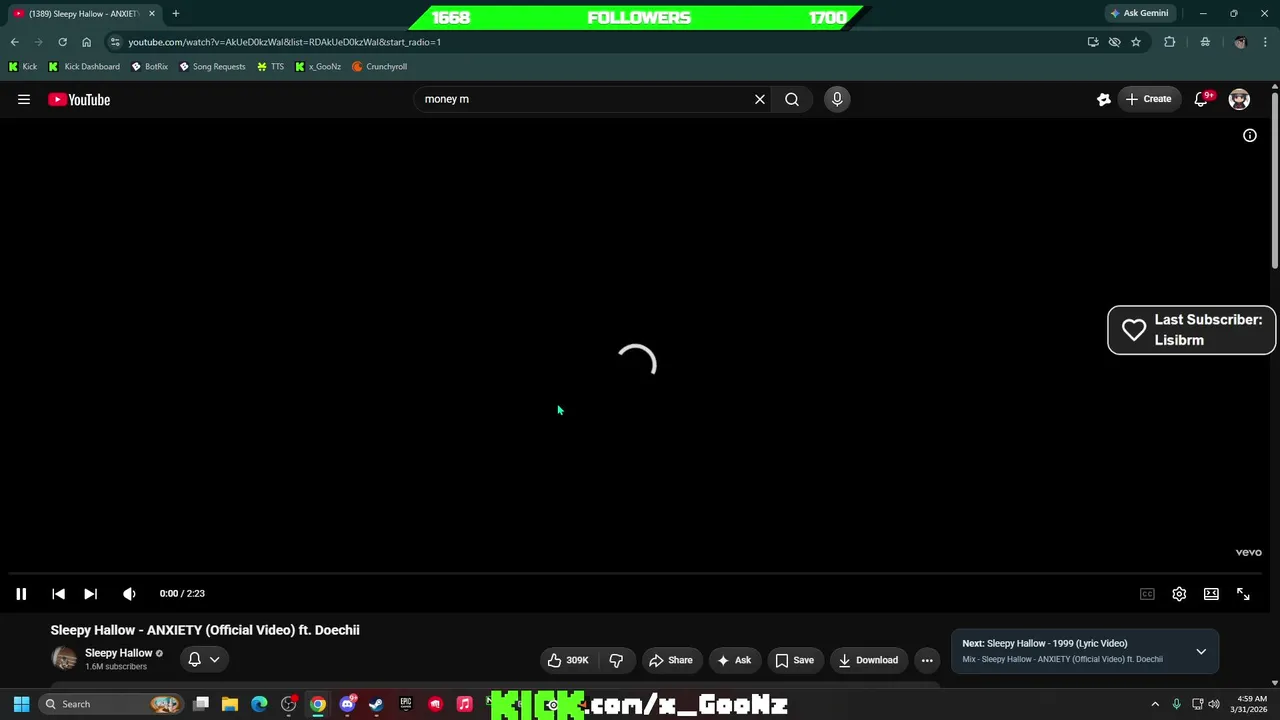Launch Microsoft Edge from taskbar
Screen dimensions: 1280x720
click(259, 704)
